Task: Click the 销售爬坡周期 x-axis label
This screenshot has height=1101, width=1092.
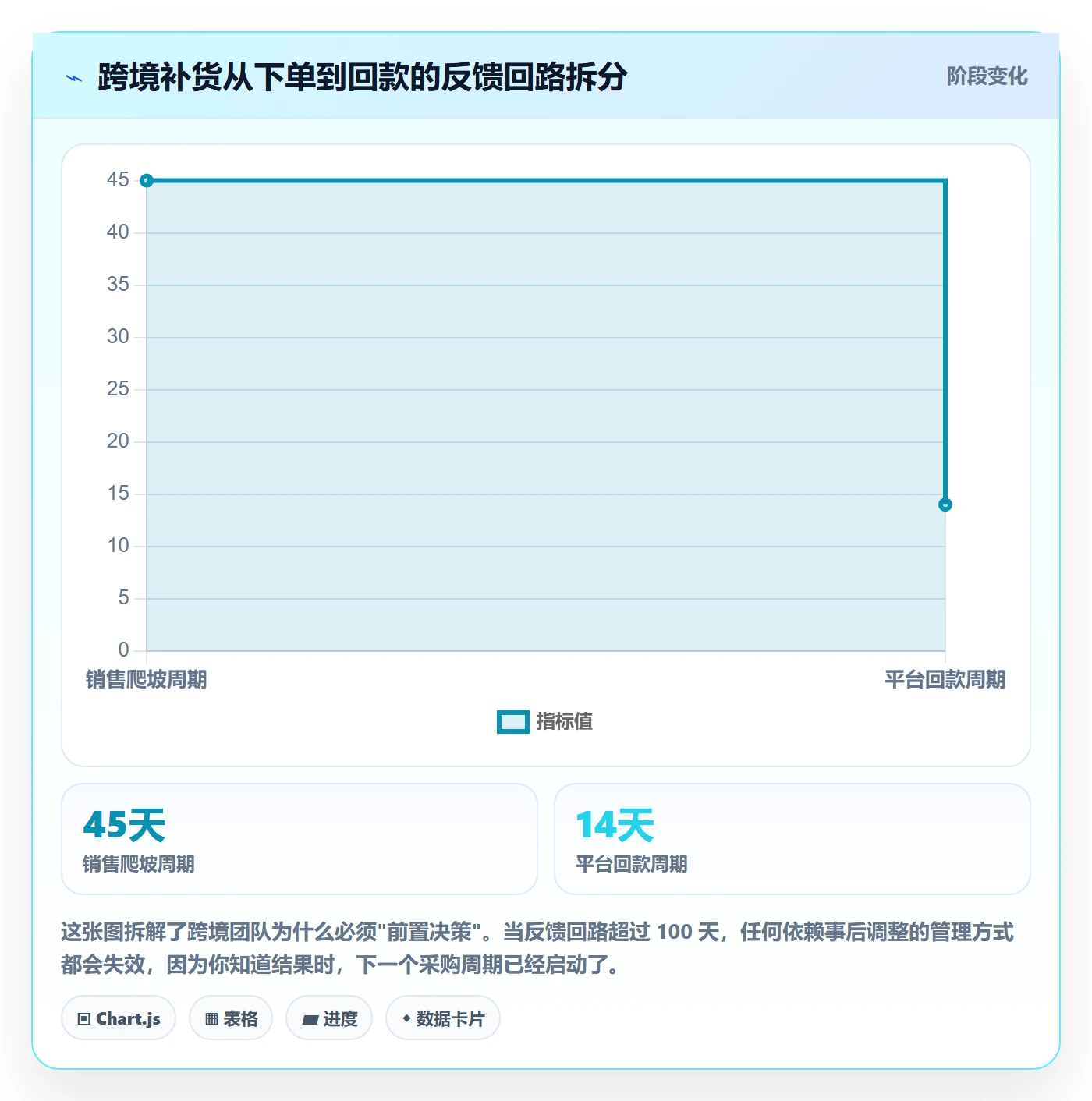Action: click(x=146, y=679)
